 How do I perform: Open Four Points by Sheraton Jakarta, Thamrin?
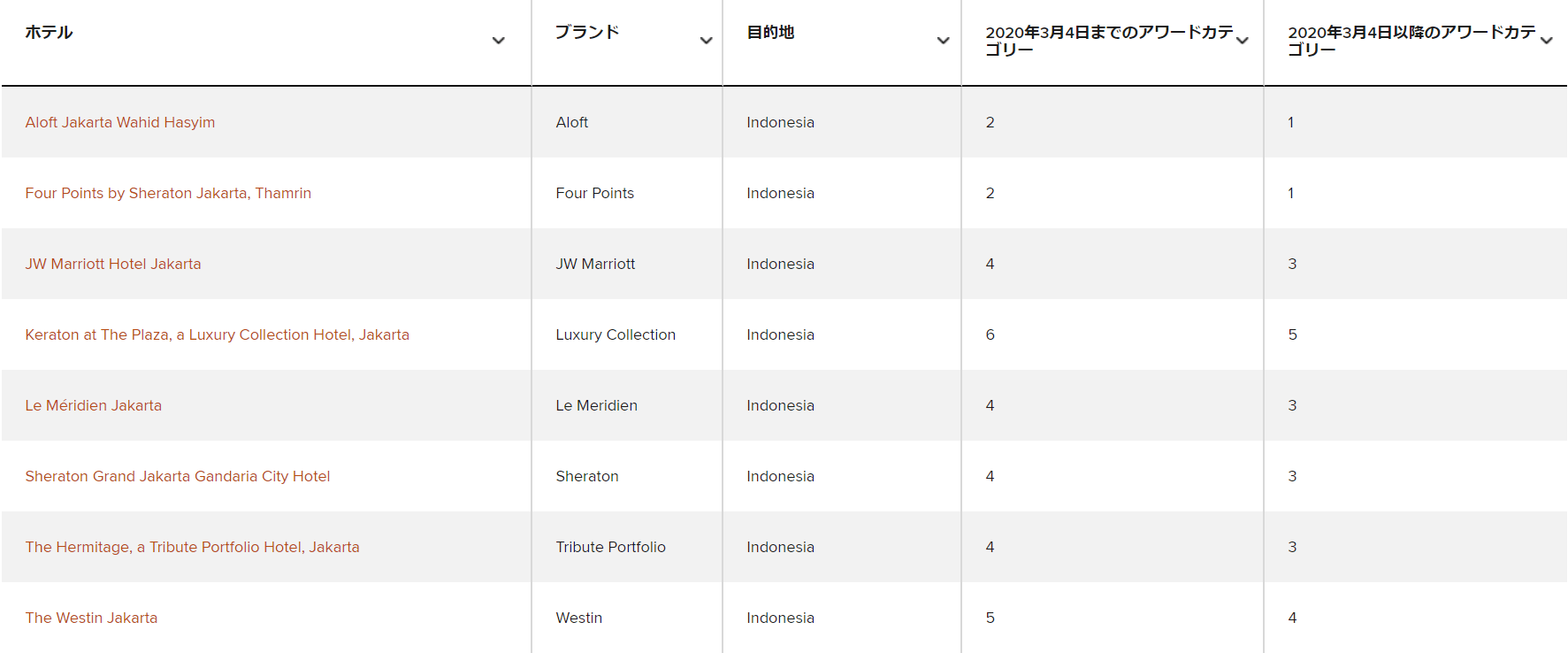[x=168, y=193]
